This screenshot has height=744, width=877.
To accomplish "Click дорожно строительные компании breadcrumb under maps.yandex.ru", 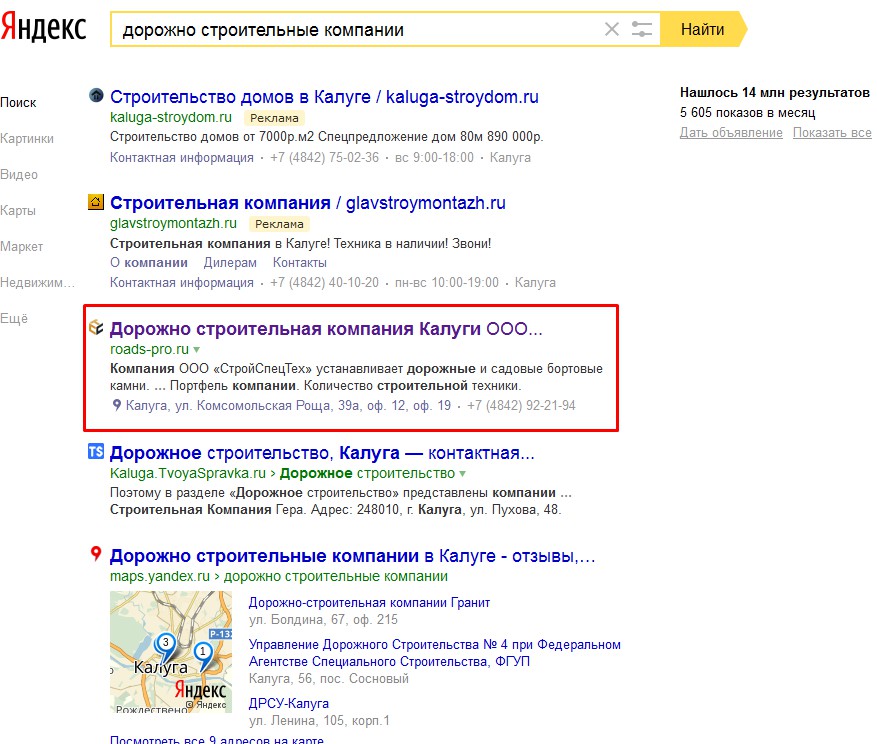I will (336, 576).
